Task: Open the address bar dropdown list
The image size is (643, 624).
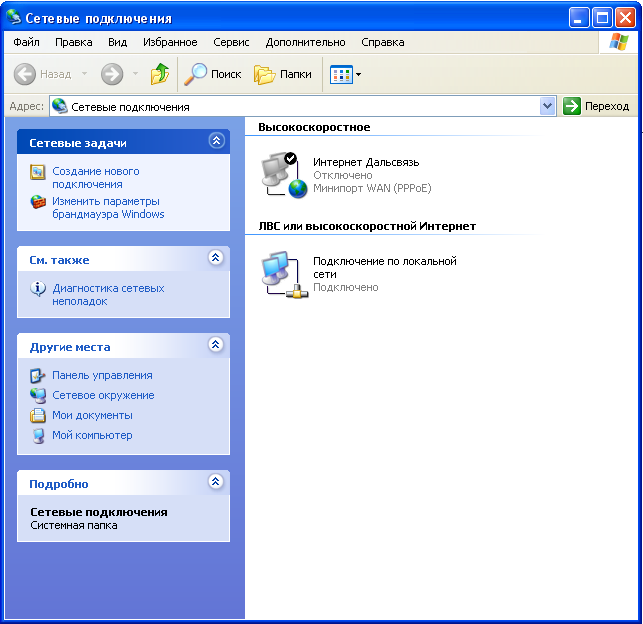Action: coord(547,106)
